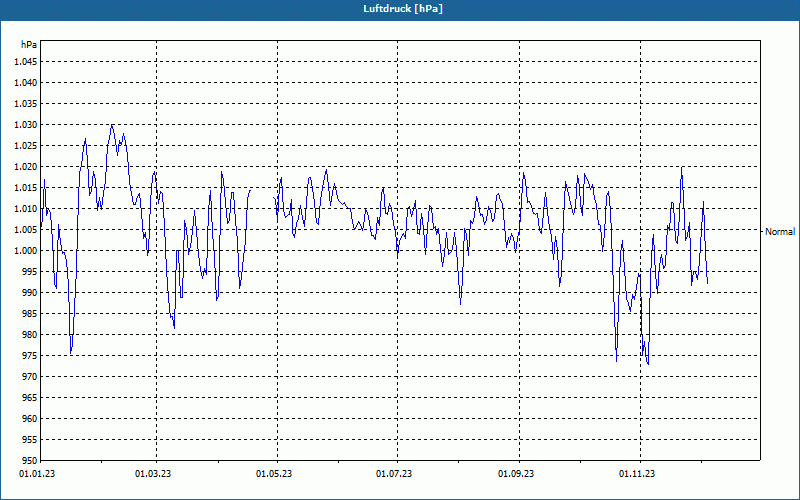The height and width of the screenshot is (500, 800).
Task: Click the 1.000 y-axis value
Action: pyautogui.click(x=26, y=251)
